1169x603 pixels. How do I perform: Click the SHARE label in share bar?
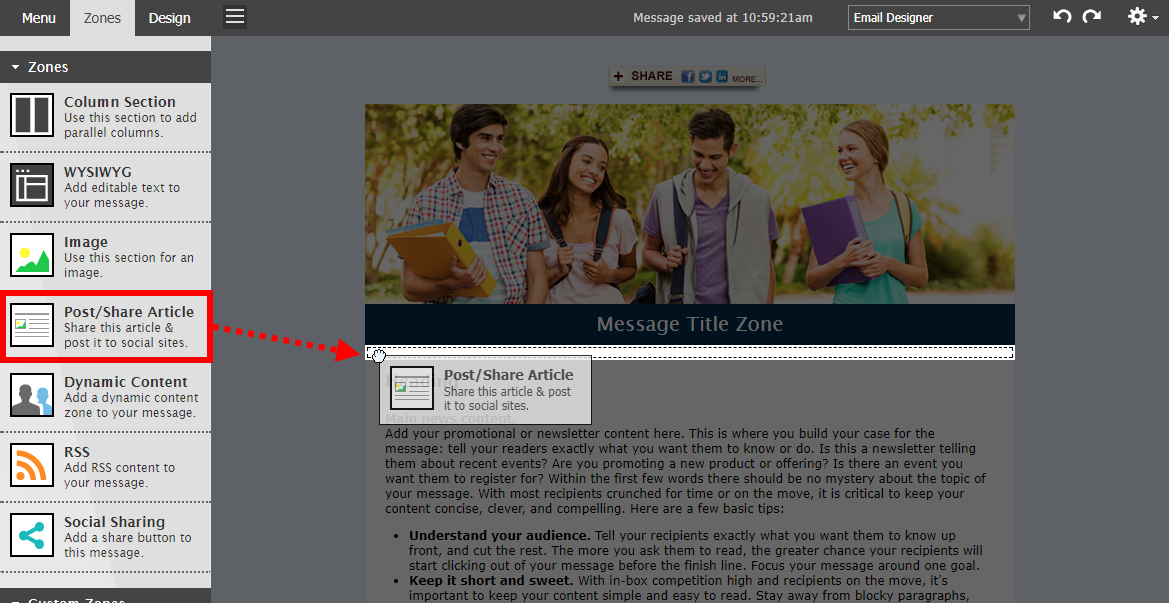(652, 76)
